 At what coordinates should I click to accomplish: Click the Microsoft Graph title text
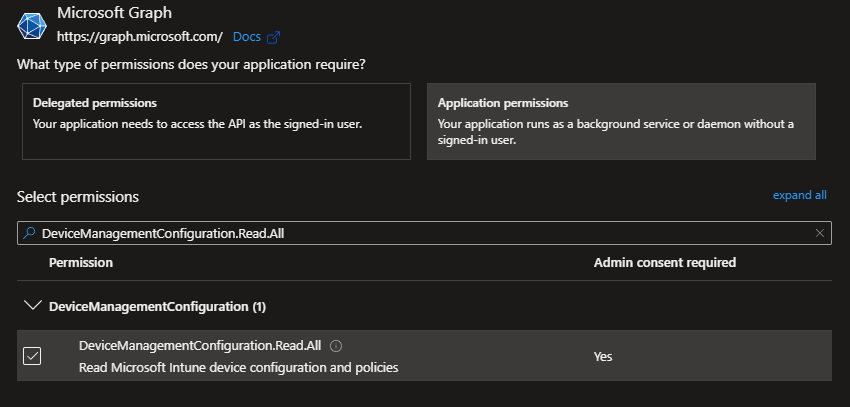[113, 14]
